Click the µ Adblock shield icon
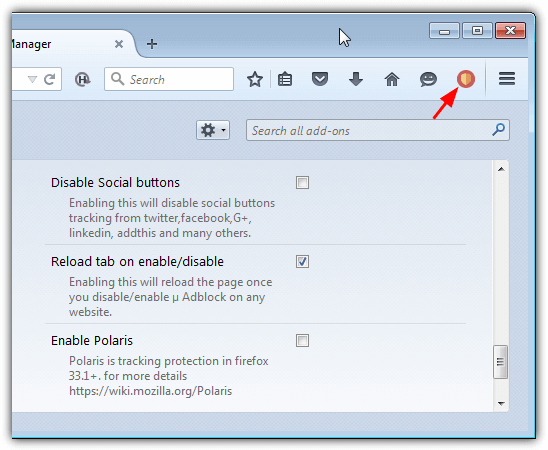 coord(466,79)
